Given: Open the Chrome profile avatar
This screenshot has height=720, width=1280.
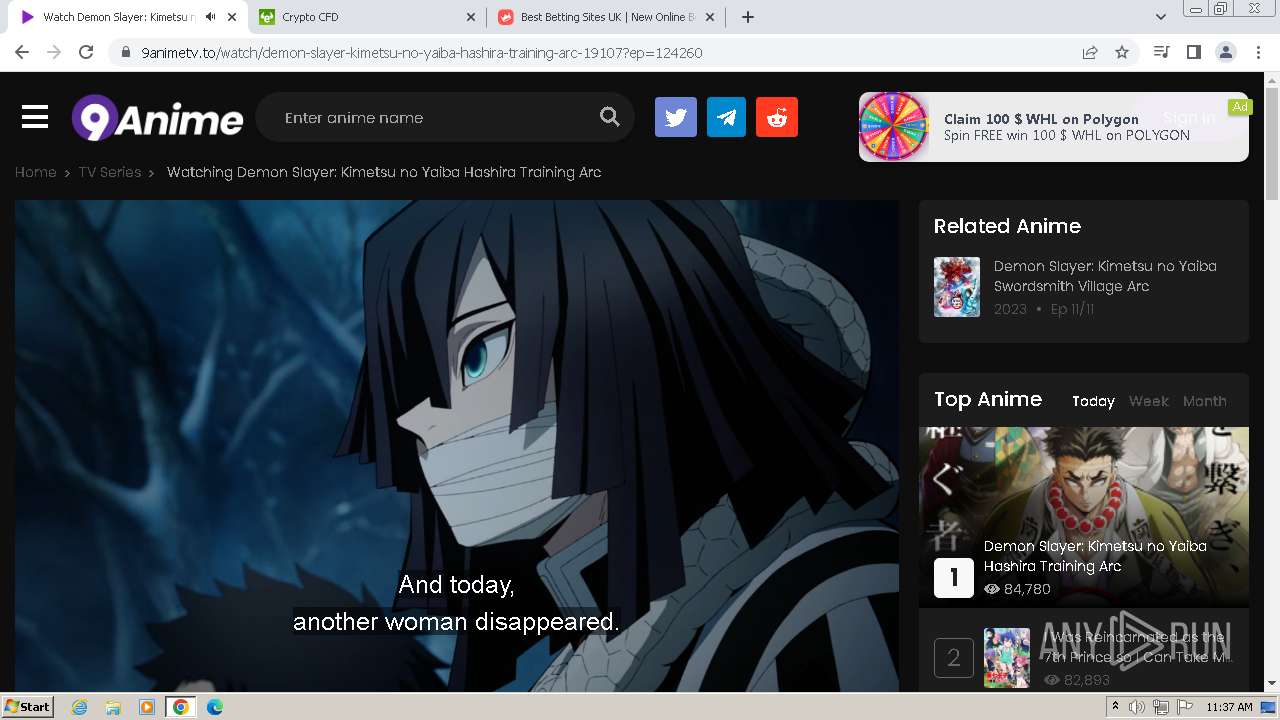Looking at the screenshot, I should [1226, 53].
